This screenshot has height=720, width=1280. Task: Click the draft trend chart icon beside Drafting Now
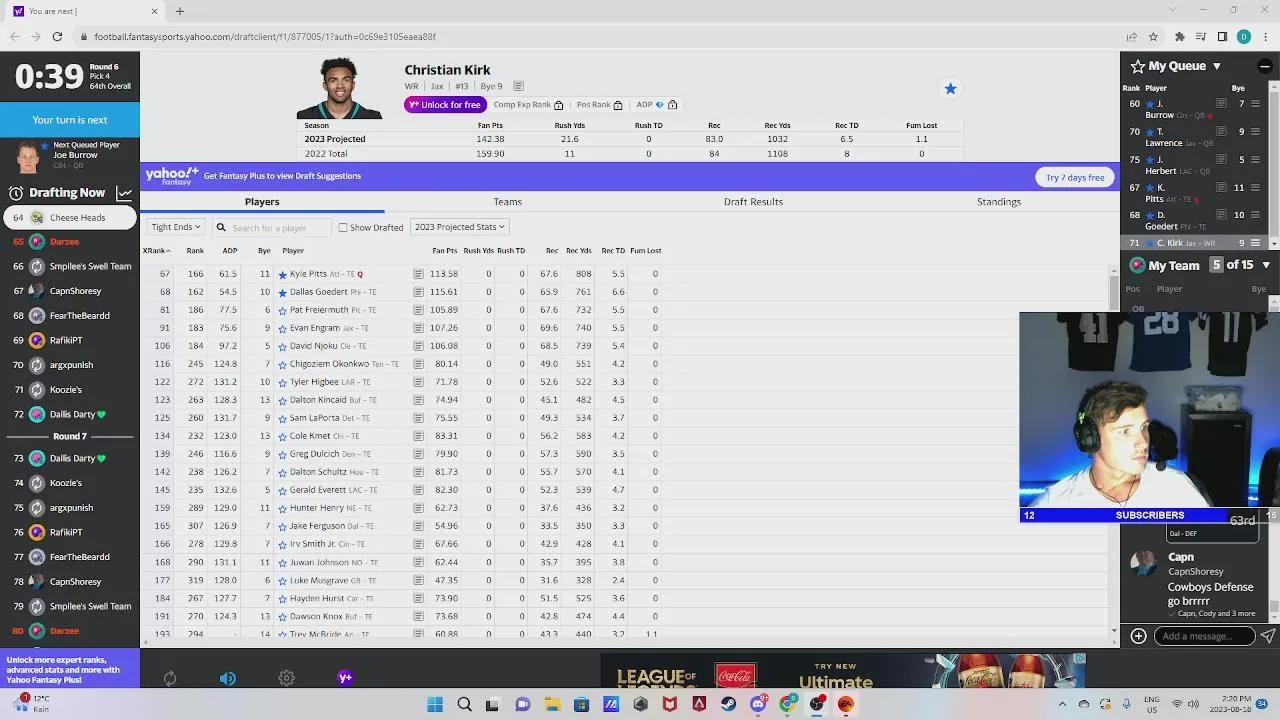(x=124, y=193)
